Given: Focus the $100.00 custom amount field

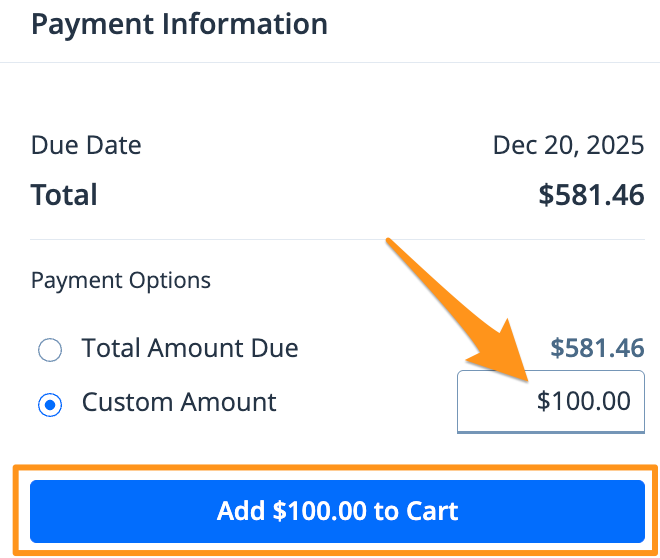Looking at the screenshot, I should 551,401.
